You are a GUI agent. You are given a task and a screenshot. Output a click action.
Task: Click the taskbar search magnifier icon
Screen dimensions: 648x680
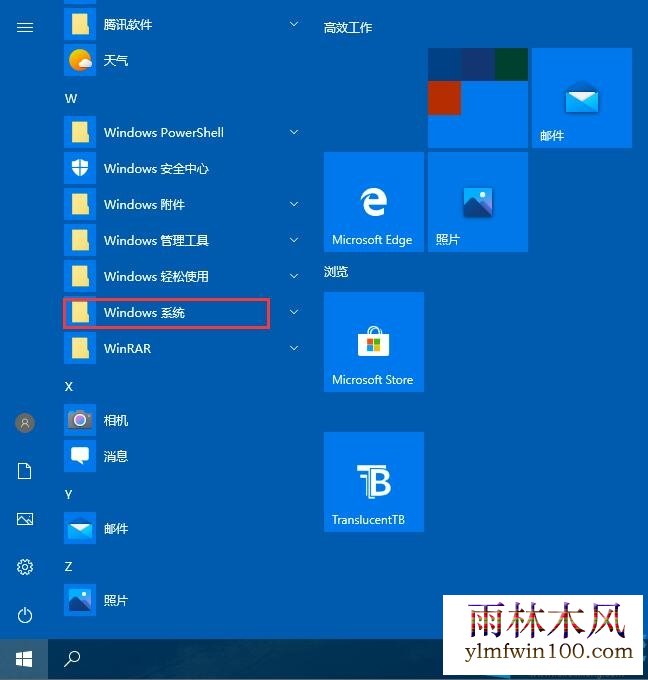[72, 658]
